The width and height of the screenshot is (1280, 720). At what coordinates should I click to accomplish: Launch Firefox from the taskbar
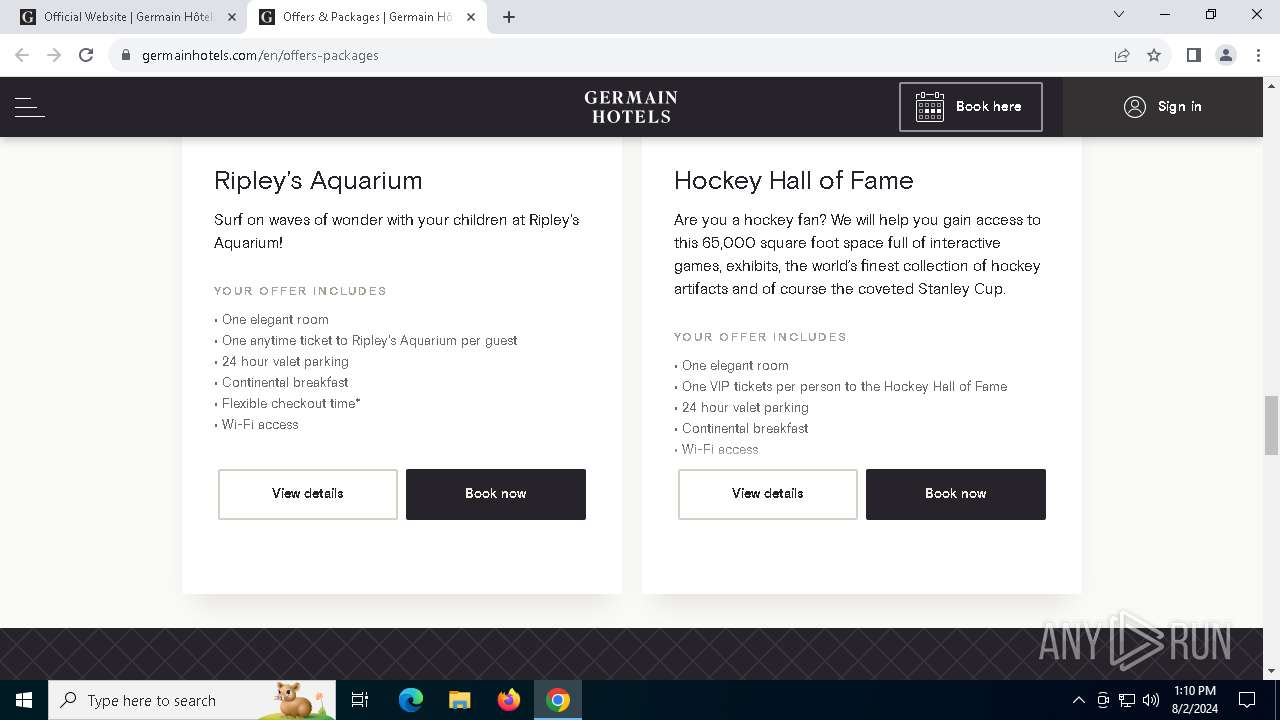tap(509, 700)
